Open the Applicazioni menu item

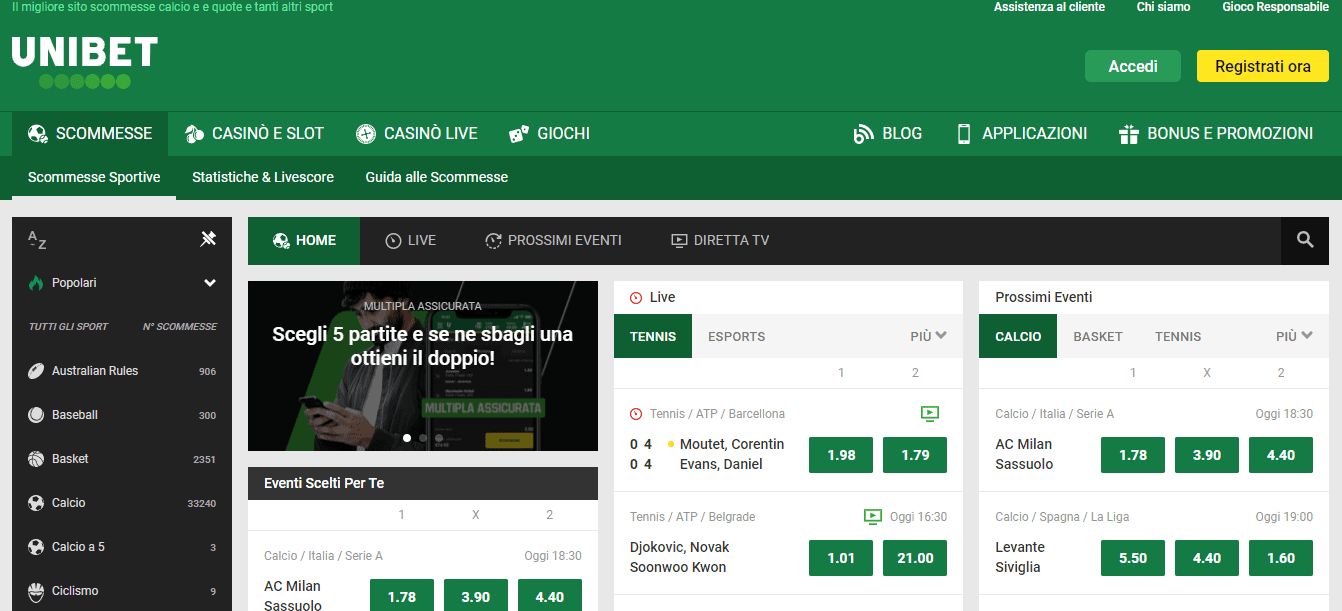tap(1021, 134)
